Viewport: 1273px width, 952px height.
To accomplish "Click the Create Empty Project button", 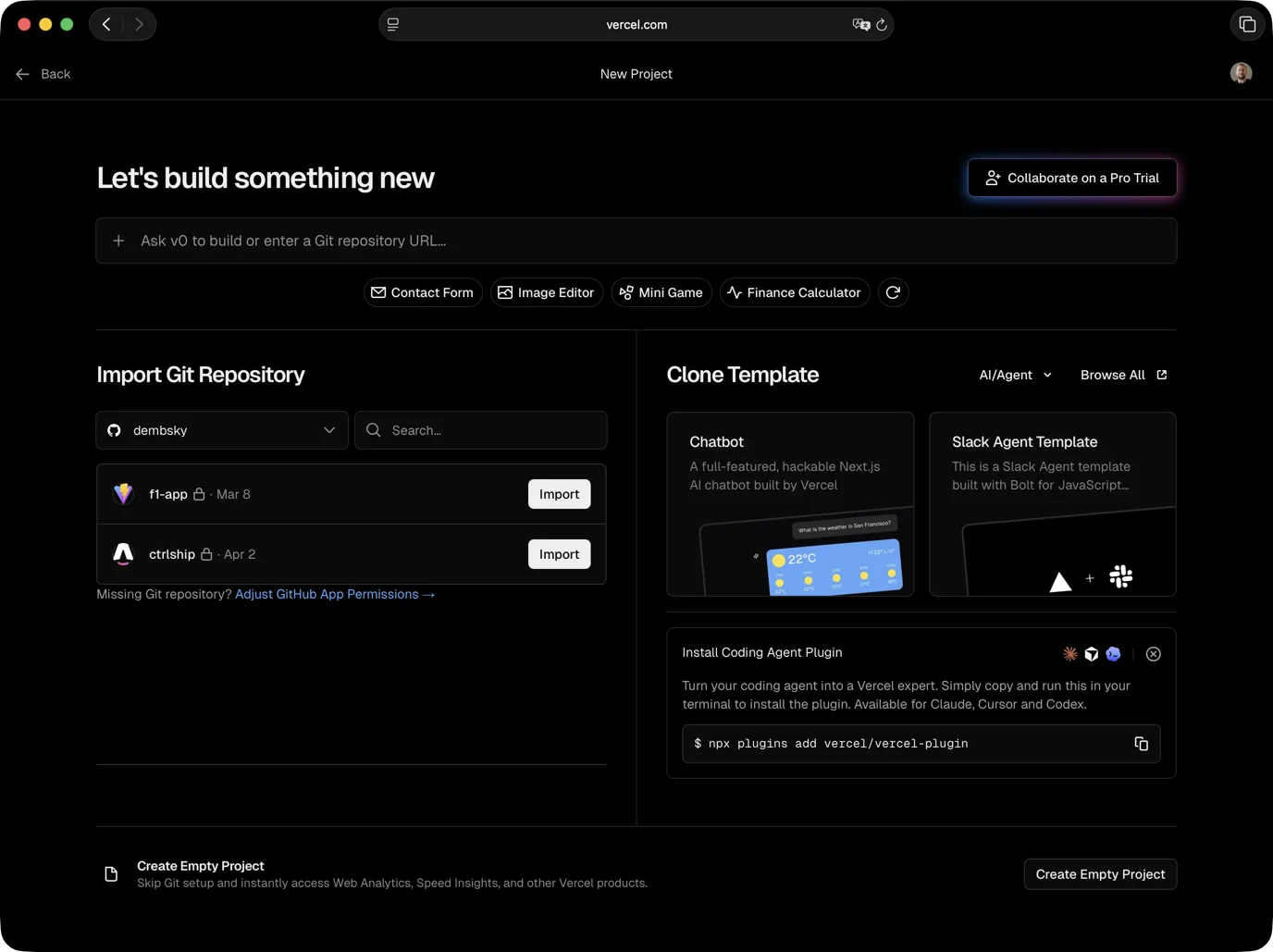I will (1100, 874).
